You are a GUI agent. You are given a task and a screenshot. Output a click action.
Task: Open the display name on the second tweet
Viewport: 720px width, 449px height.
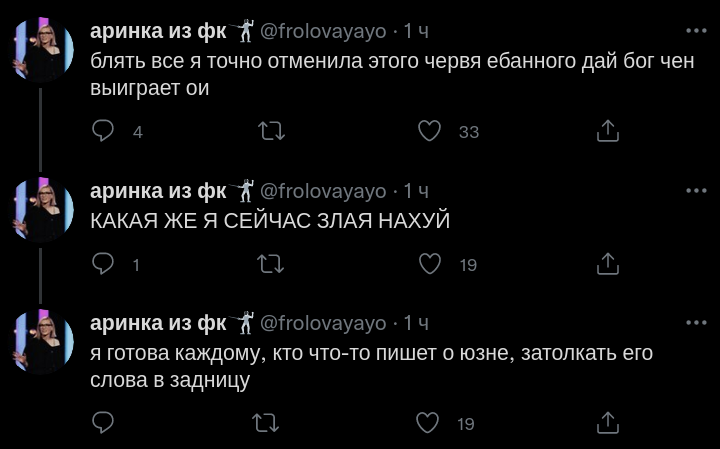(158, 190)
